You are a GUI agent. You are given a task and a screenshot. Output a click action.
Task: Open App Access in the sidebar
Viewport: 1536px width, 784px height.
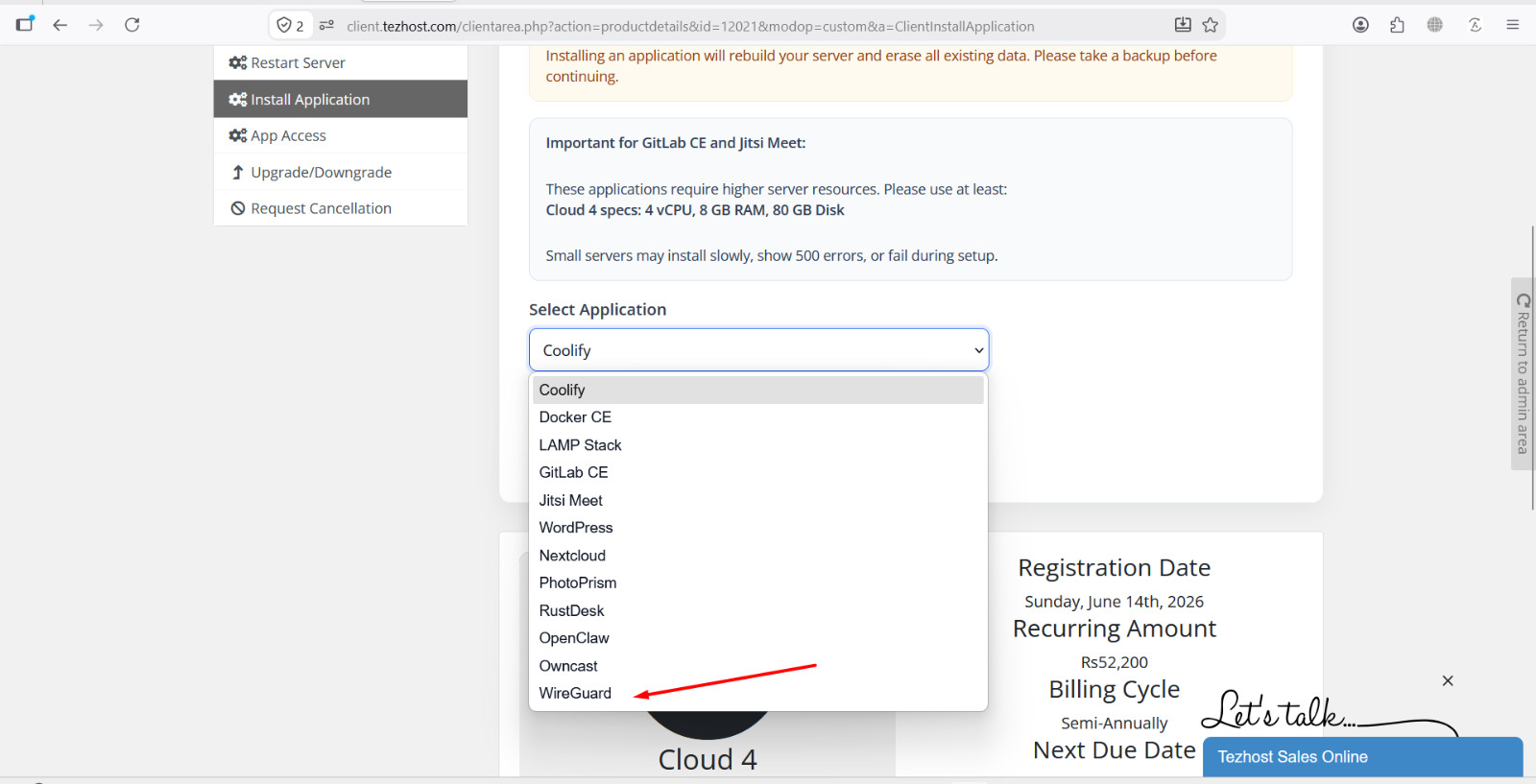pos(340,135)
